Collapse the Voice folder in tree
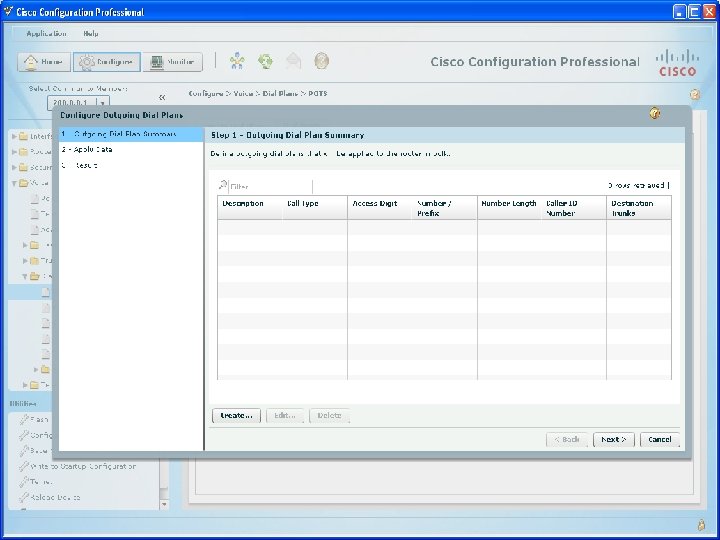Image resolution: width=720 pixels, height=540 pixels. [14, 183]
